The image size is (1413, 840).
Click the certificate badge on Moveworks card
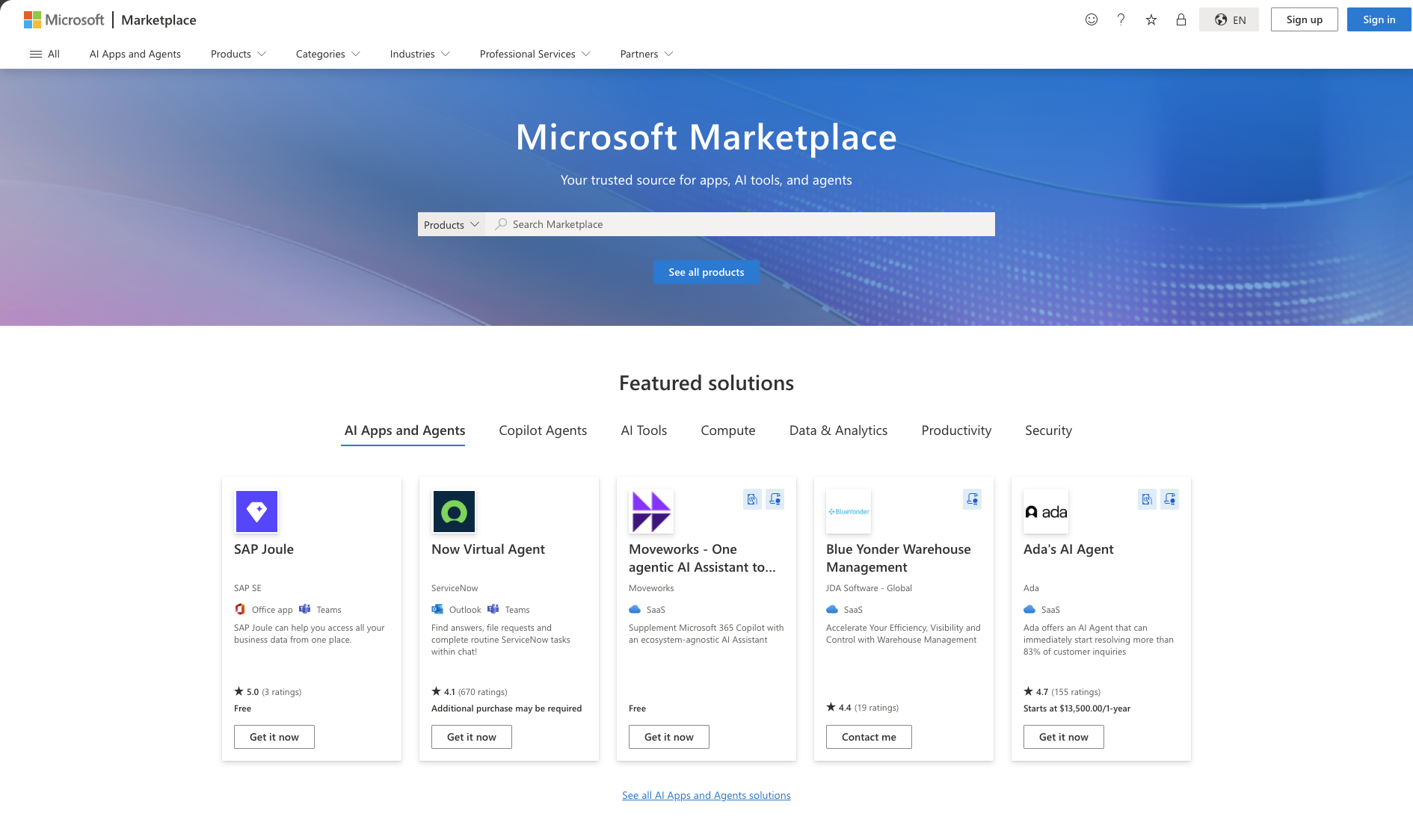pyautogui.click(x=775, y=499)
